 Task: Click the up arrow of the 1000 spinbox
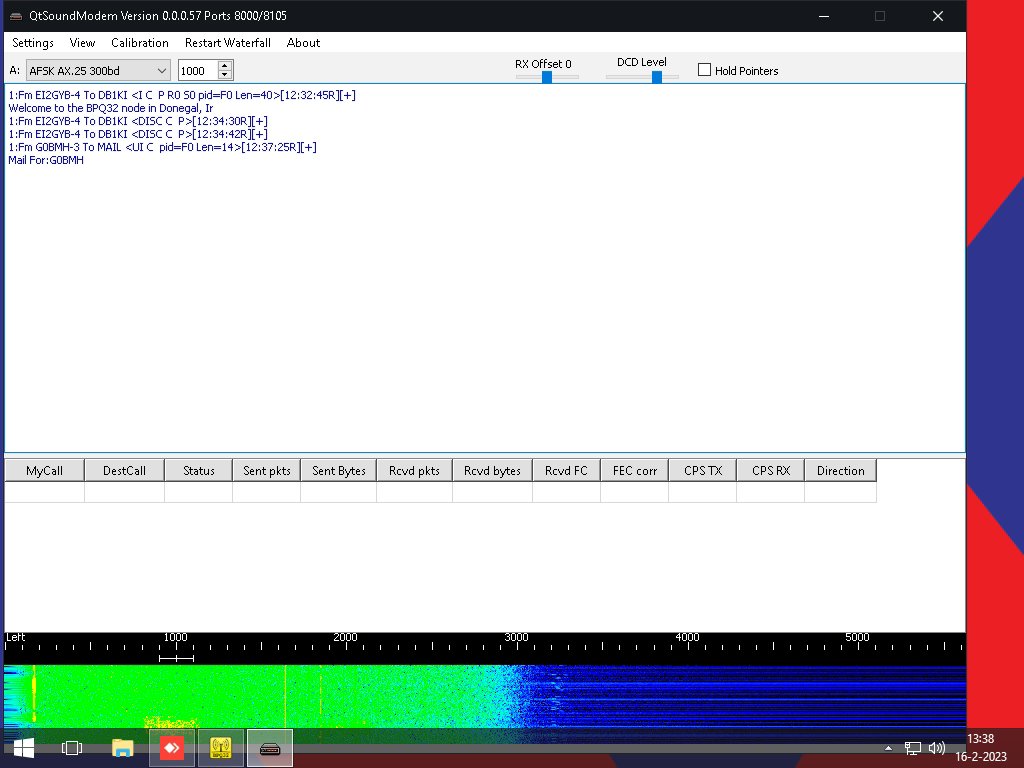click(x=224, y=65)
